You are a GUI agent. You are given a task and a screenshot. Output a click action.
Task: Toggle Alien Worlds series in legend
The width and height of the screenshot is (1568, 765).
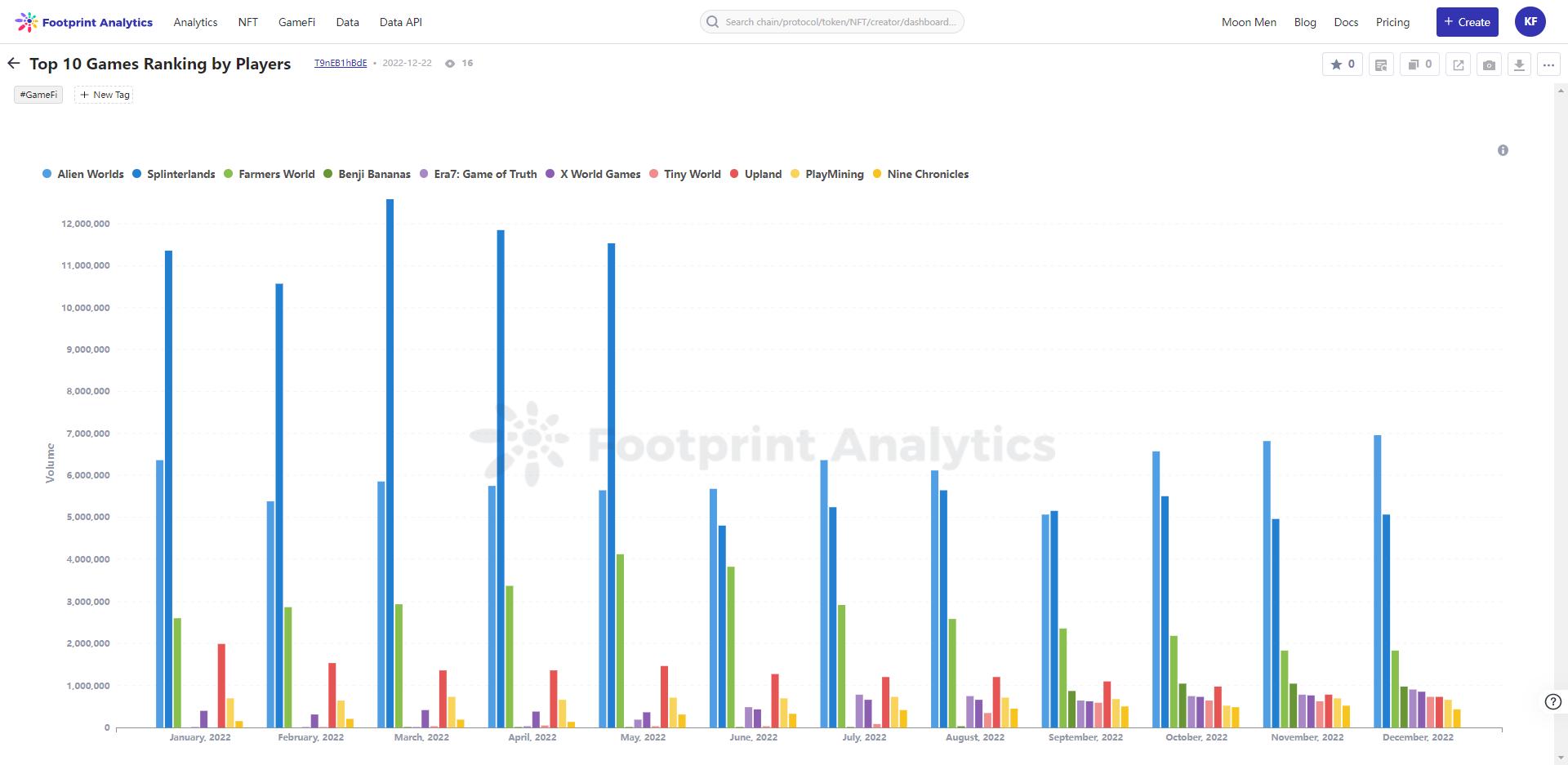(x=82, y=174)
